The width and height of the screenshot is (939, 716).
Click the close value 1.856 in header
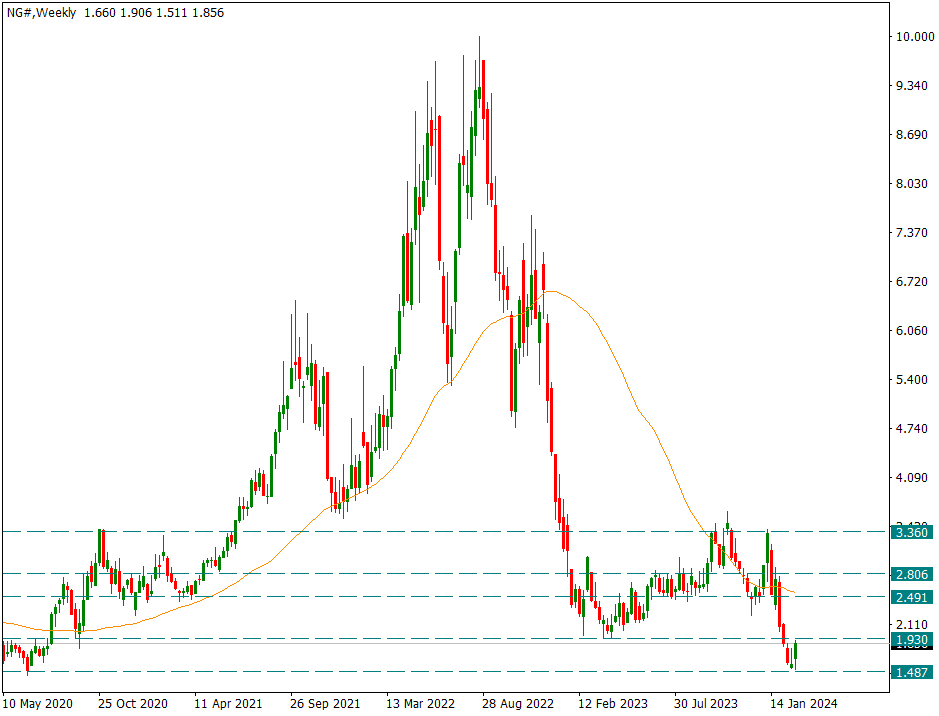[208, 13]
